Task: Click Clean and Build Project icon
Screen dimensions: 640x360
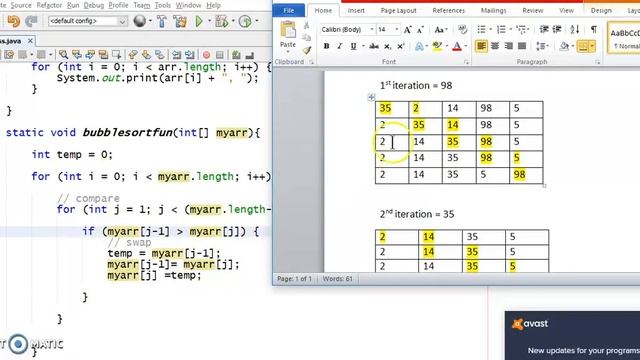Action: coord(180,21)
